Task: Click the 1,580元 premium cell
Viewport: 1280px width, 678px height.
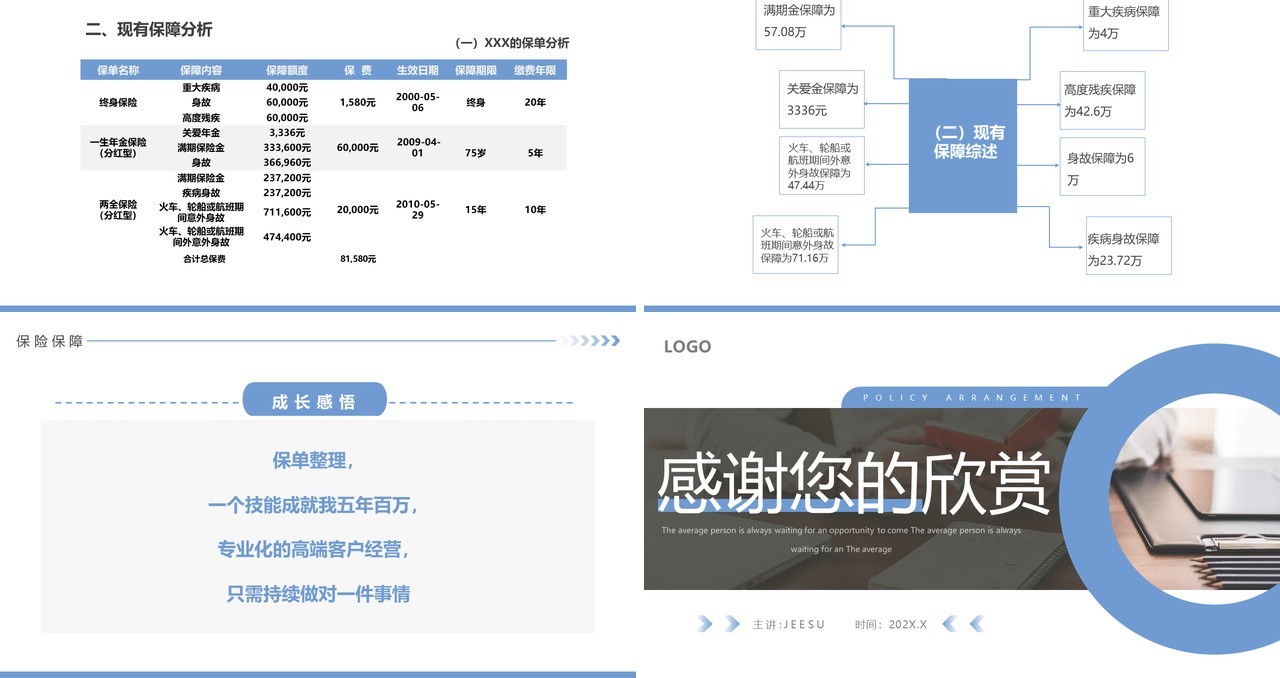Action: click(x=357, y=102)
